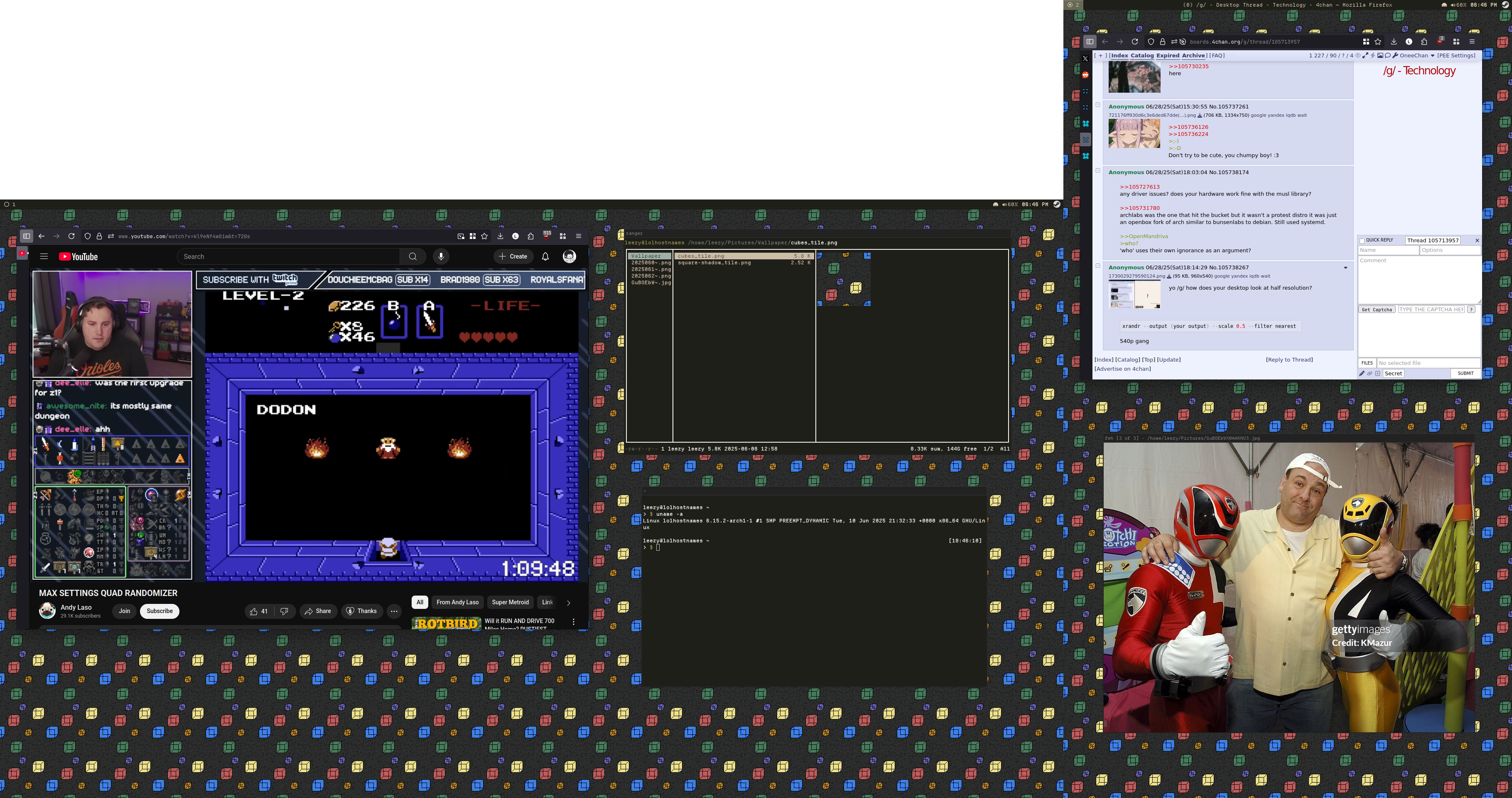Open the YouTube account avatar menu
The image size is (1512, 798).
point(569,256)
